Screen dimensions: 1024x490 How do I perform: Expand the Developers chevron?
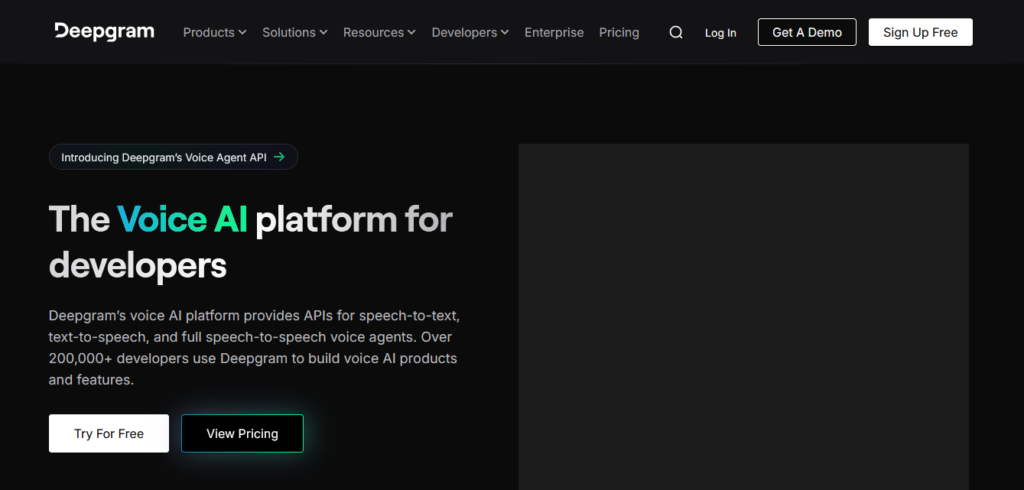coord(504,33)
